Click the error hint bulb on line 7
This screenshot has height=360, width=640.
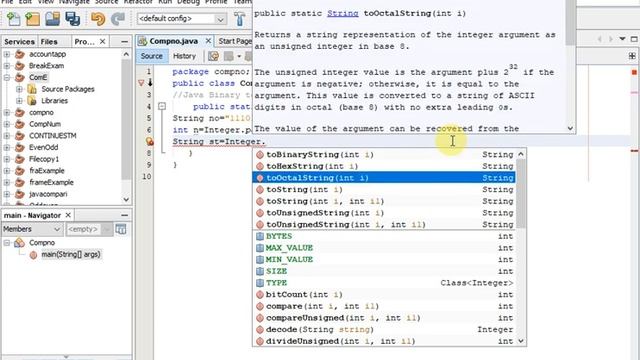[x=149, y=141]
